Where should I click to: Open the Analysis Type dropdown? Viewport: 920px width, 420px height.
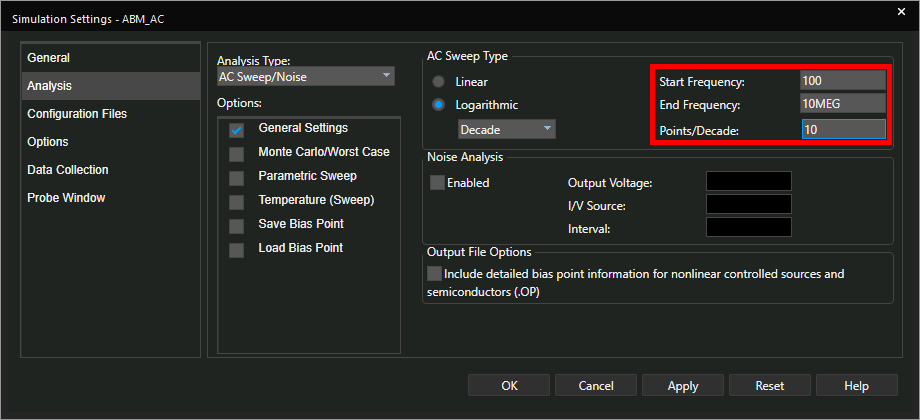[305, 76]
